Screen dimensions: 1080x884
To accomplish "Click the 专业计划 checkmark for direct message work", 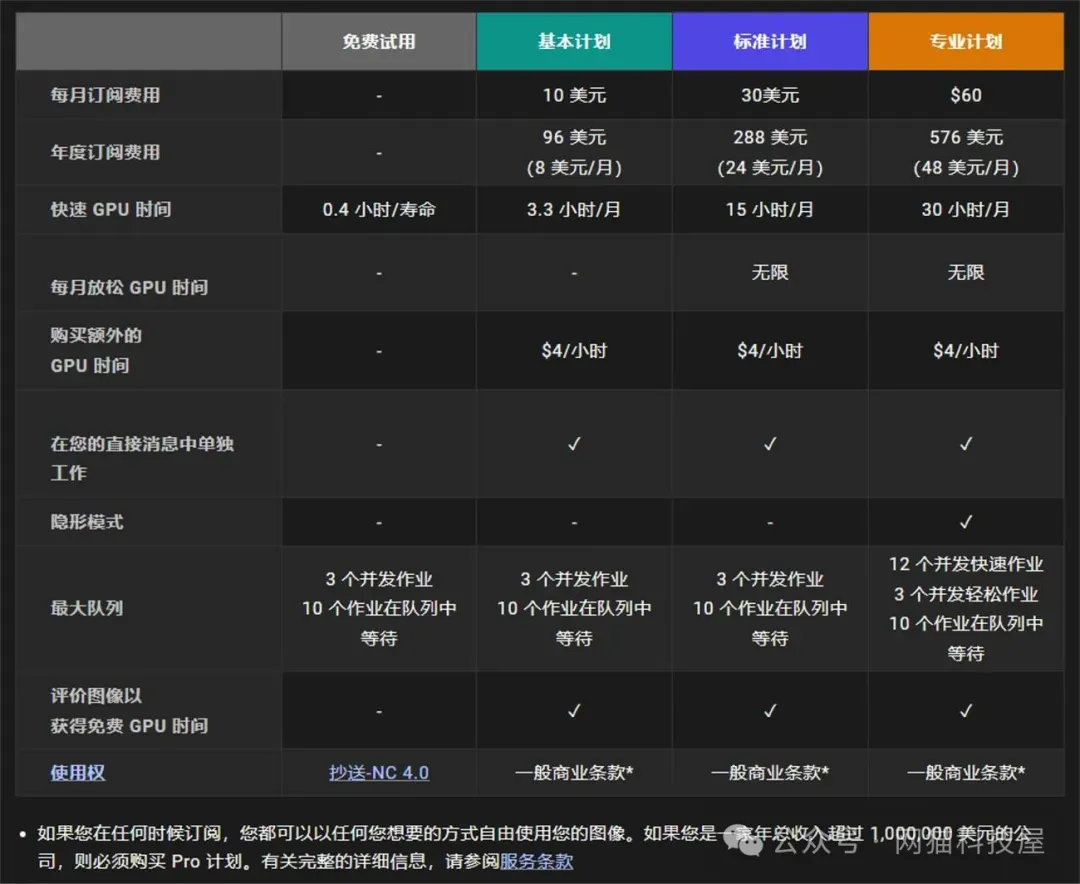I will [966, 443].
